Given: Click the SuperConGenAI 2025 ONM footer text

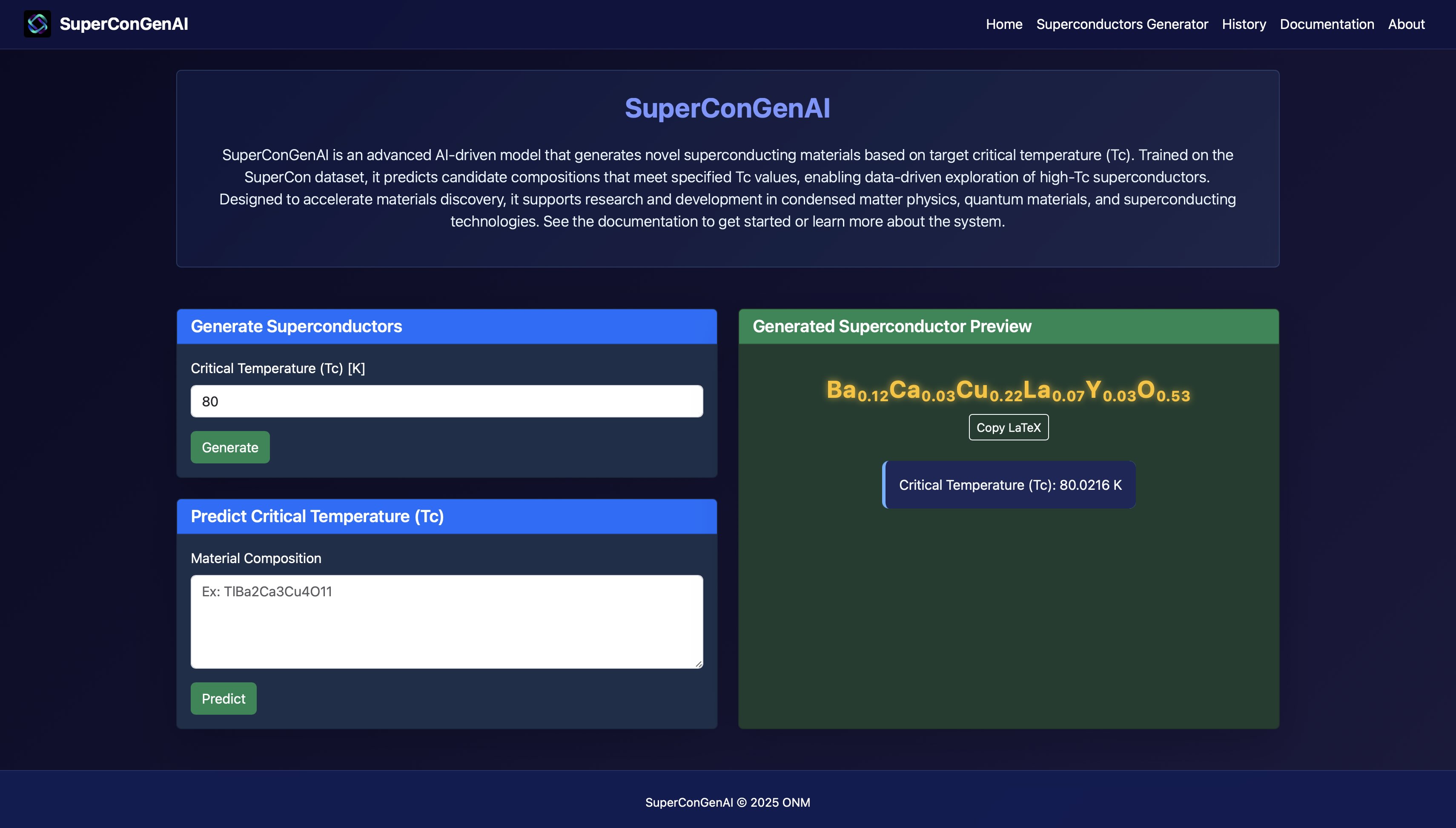Looking at the screenshot, I should tap(728, 802).
